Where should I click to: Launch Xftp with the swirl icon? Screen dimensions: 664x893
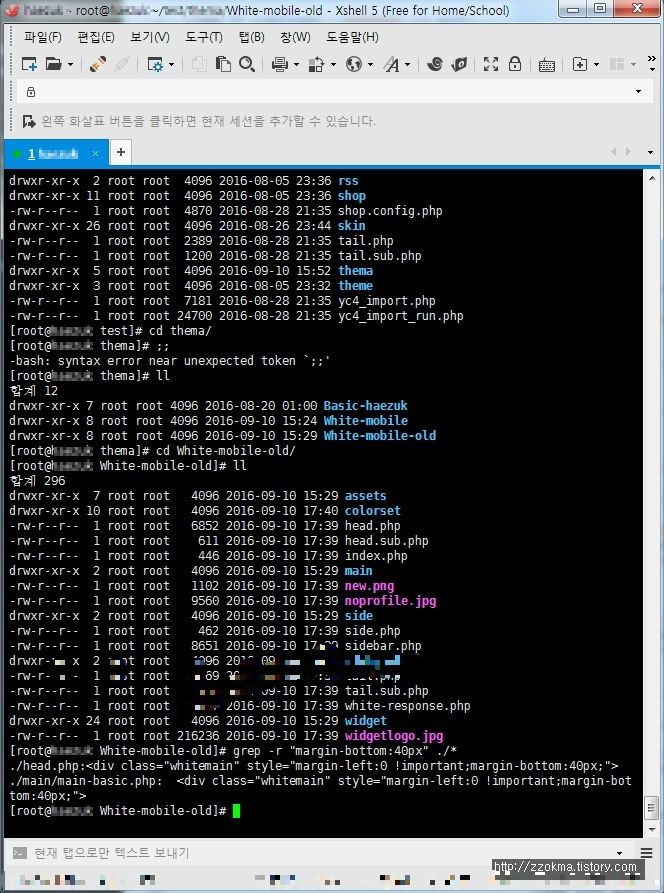tap(435, 64)
